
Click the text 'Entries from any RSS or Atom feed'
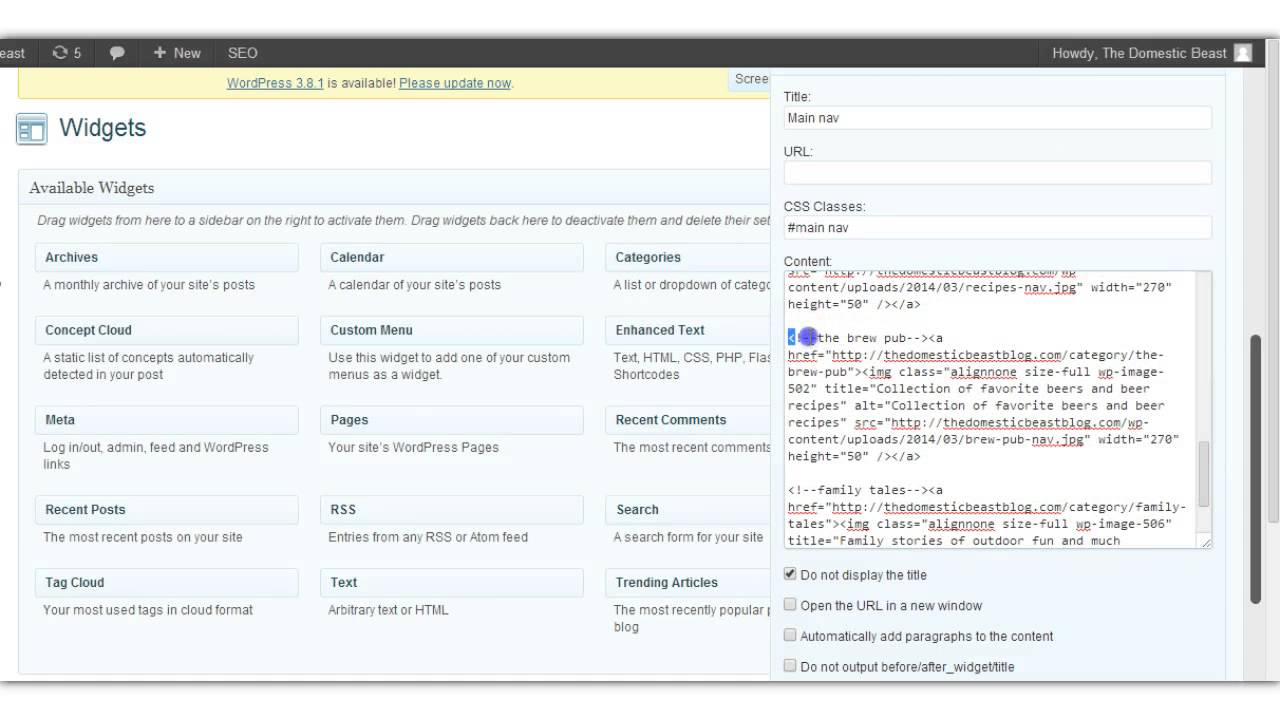428,537
